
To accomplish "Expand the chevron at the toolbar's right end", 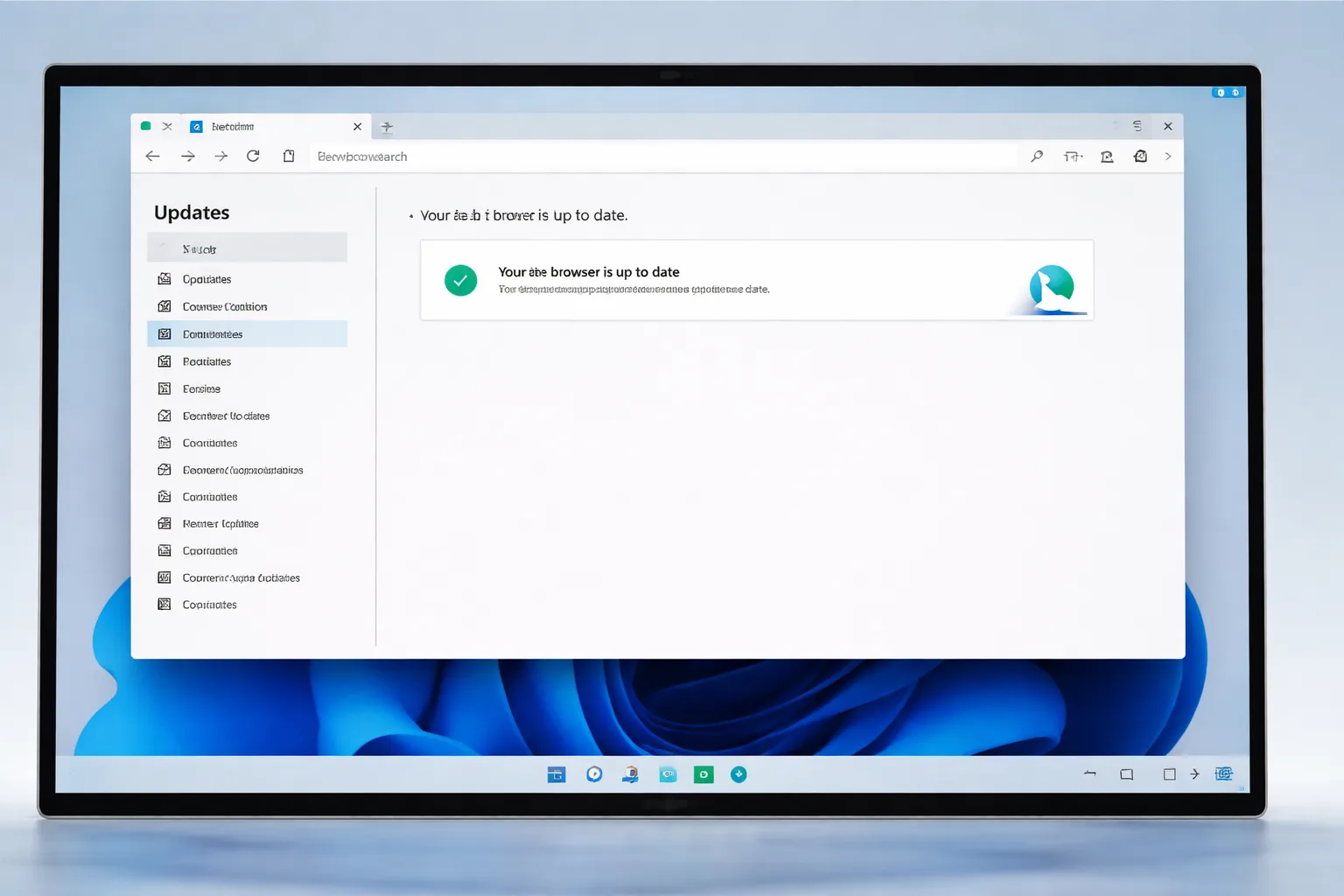I will click(1168, 157).
